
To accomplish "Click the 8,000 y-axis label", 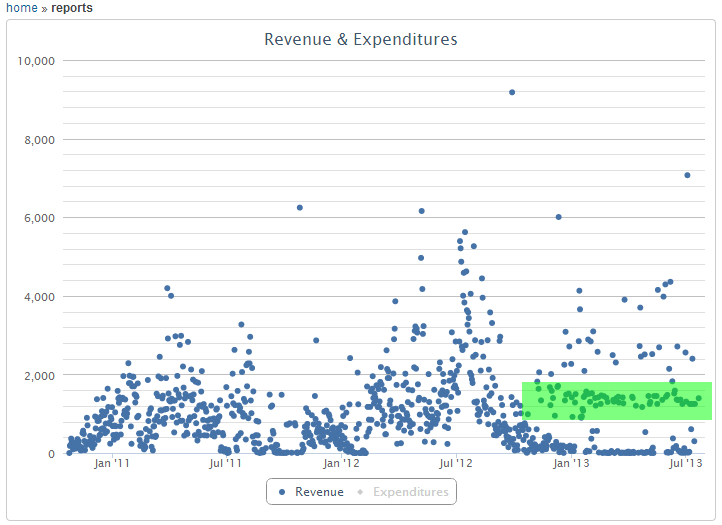I will [38, 140].
